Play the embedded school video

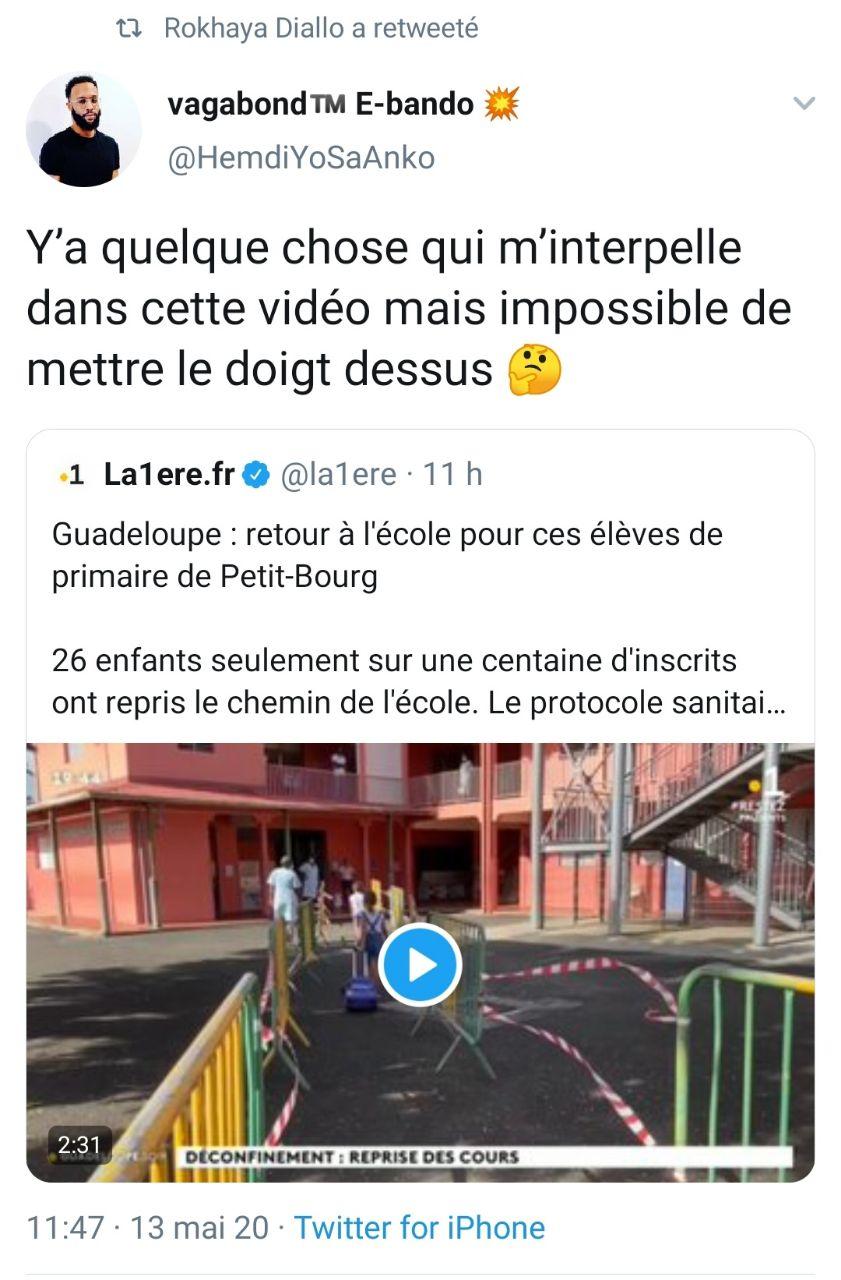(x=420, y=965)
